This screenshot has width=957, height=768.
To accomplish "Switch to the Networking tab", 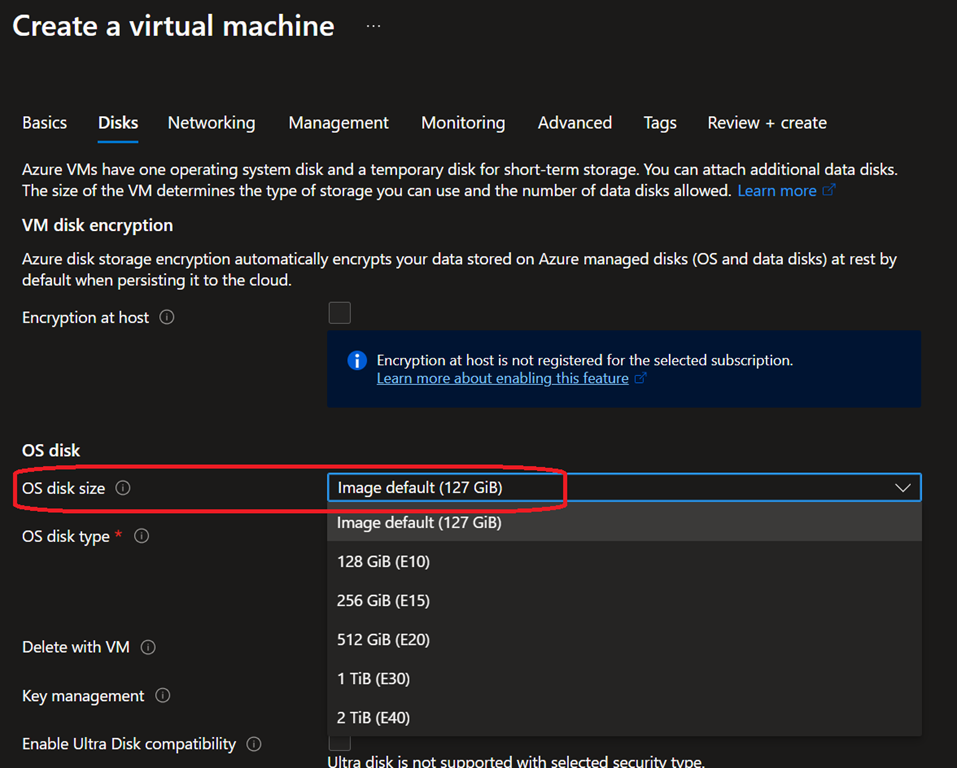I will (x=211, y=123).
